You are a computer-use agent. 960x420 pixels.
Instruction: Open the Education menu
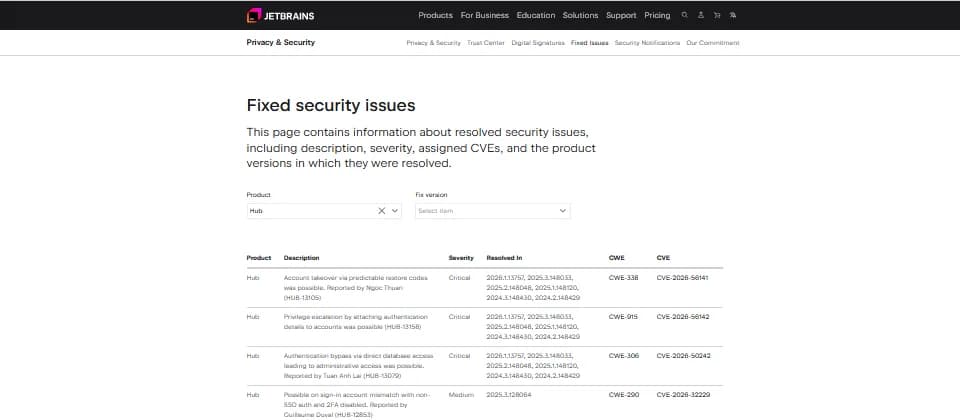536,15
